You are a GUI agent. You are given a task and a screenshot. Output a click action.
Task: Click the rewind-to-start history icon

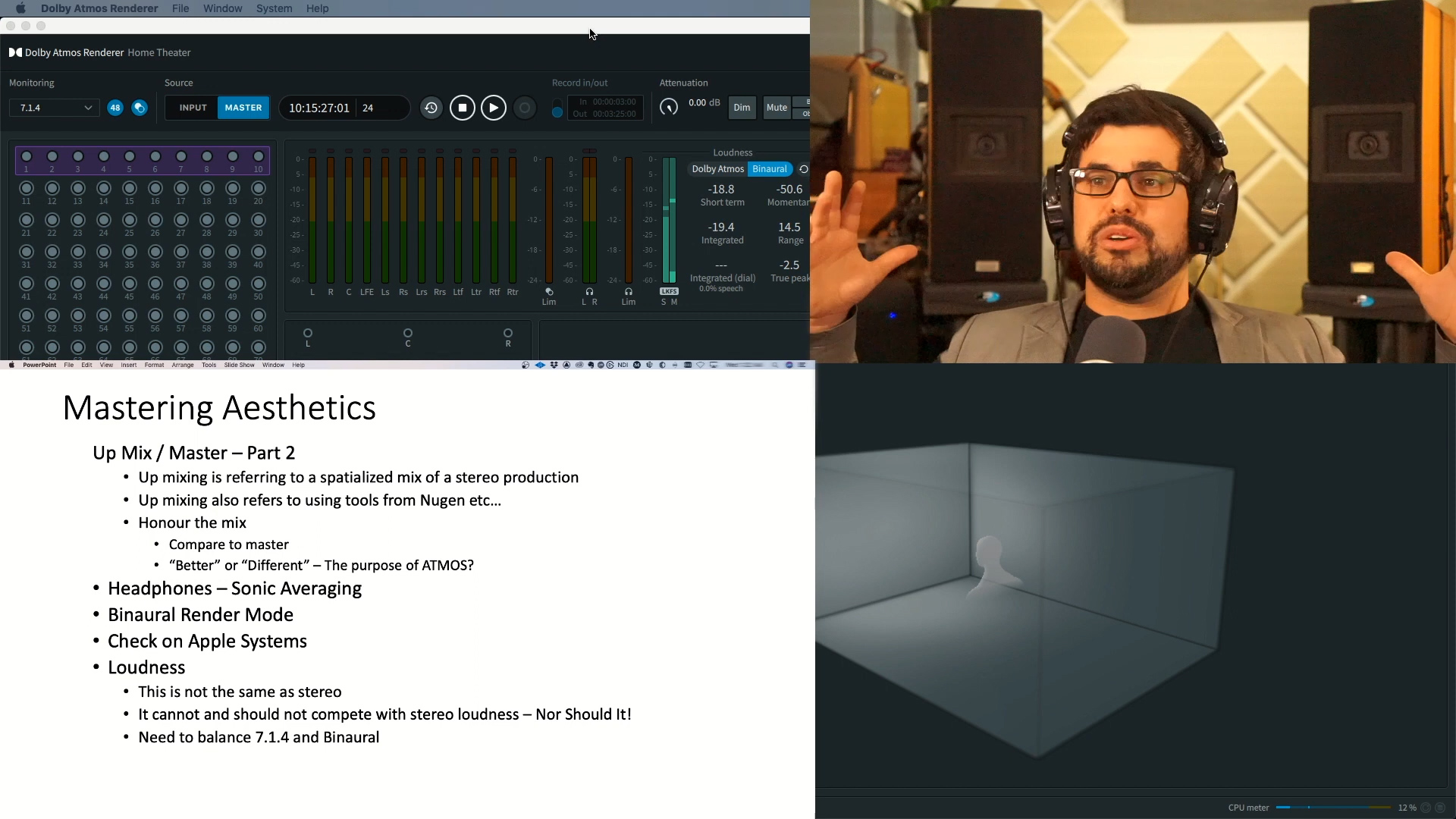(x=431, y=108)
